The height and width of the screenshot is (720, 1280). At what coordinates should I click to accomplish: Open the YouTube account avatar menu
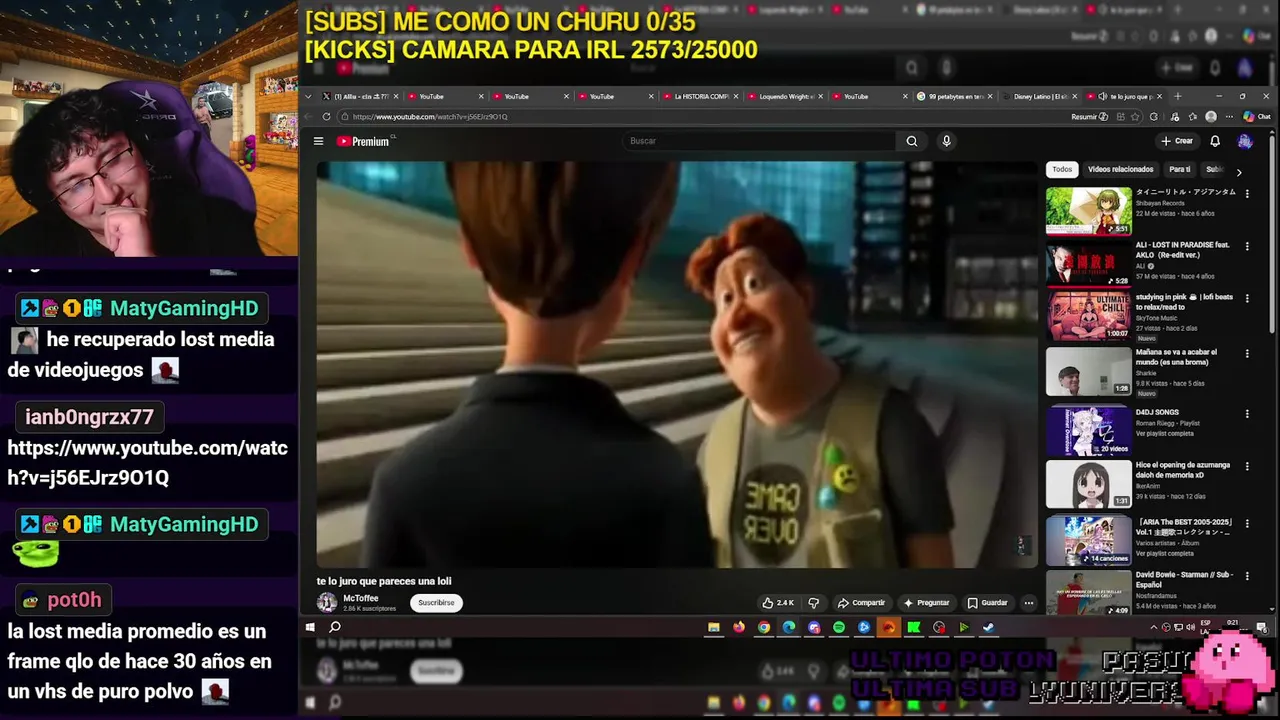(x=1245, y=141)
